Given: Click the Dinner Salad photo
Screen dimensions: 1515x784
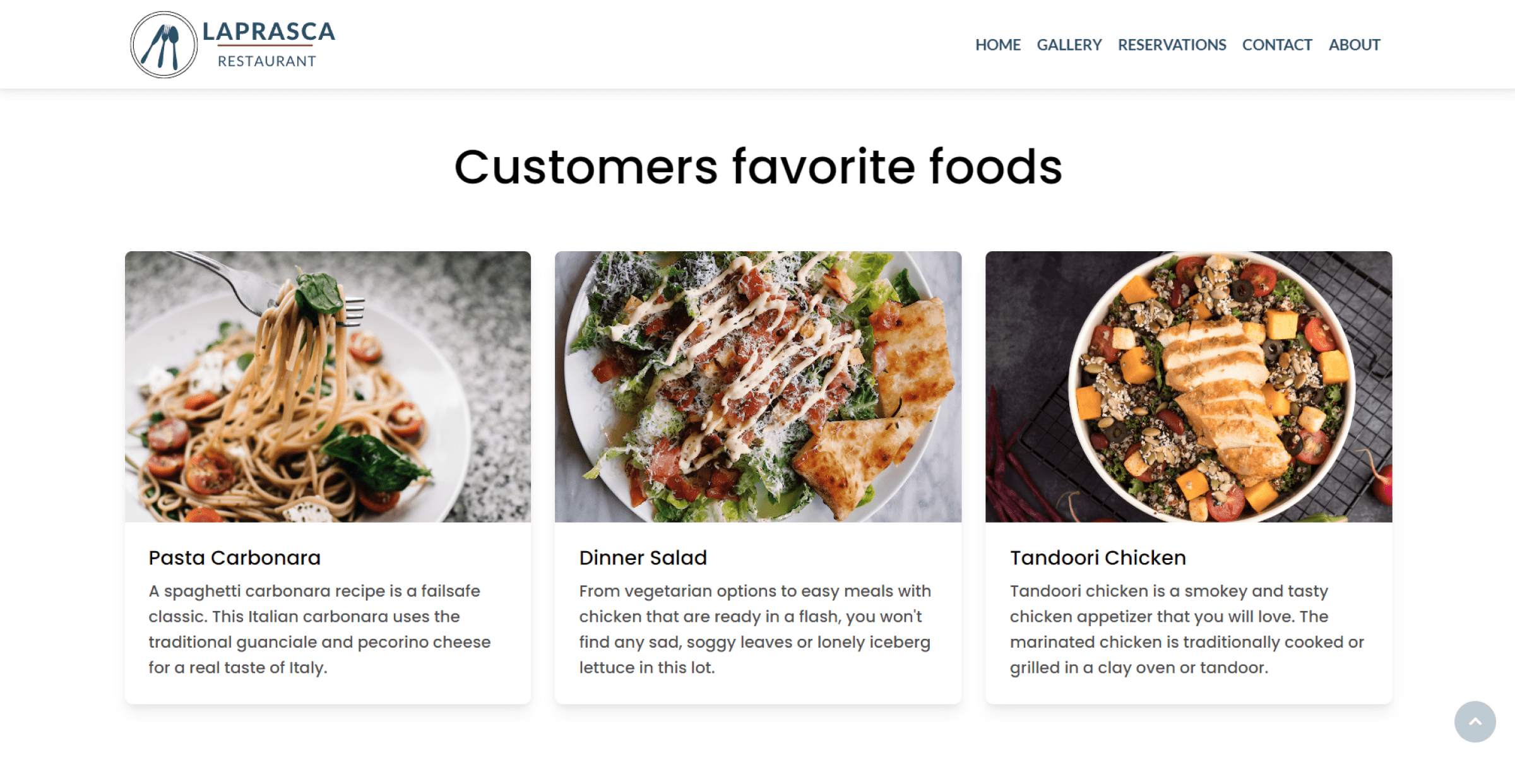Looking at the screenshot, I should pos(757,386).
